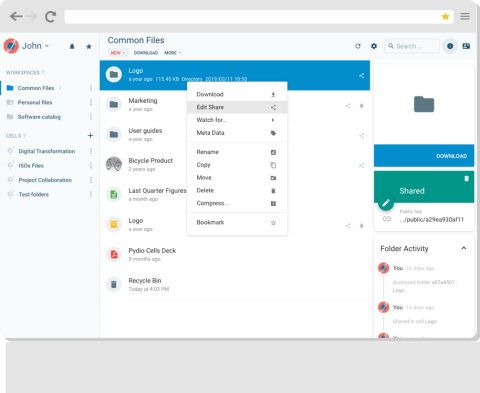Open options menu for Software catalog workspace
480x393 pixels.
(x=91, y=117)
